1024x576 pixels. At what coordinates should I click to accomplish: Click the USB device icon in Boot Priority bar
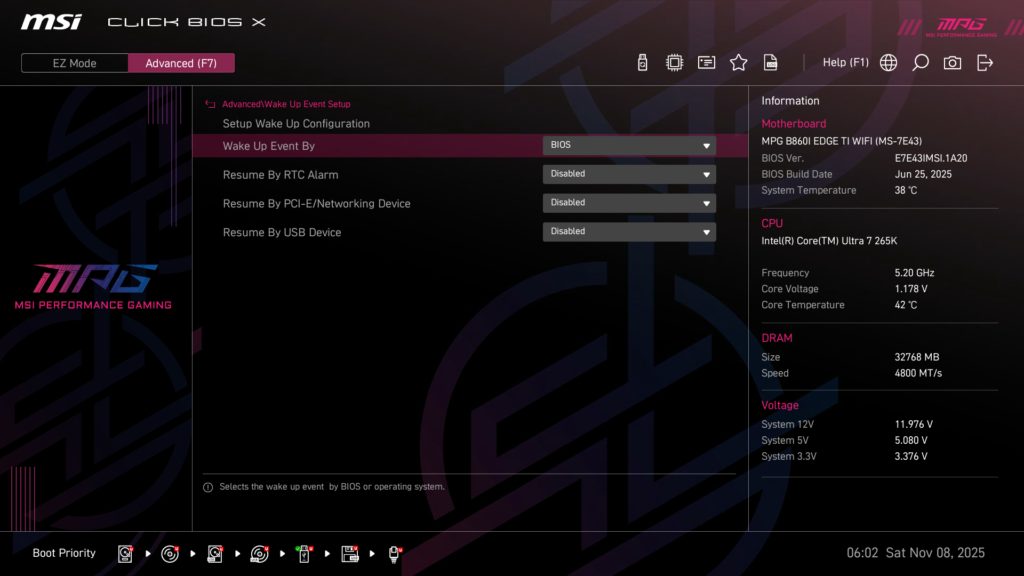coord(303,552)
